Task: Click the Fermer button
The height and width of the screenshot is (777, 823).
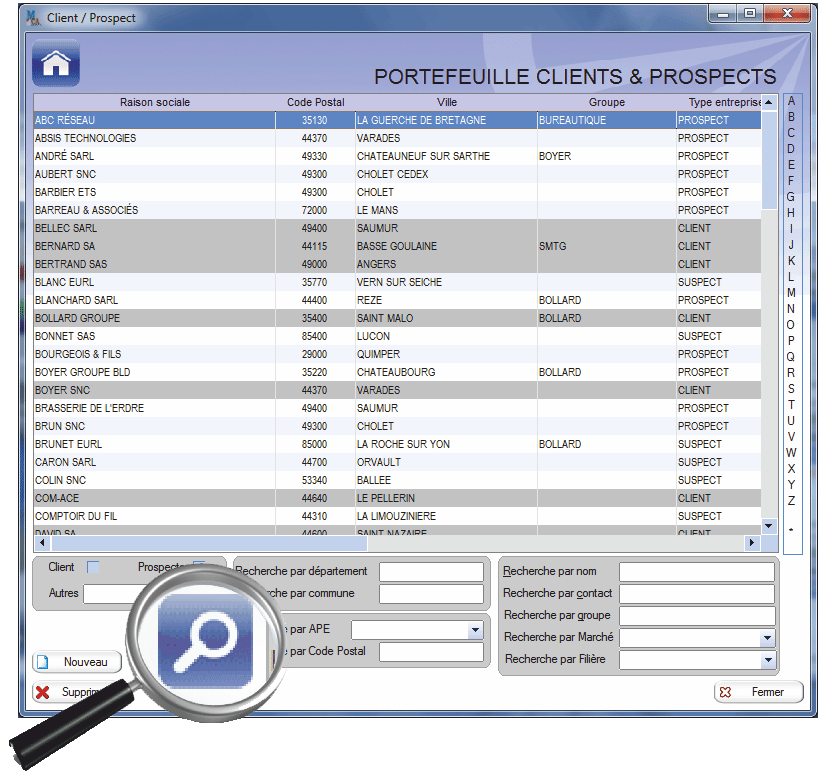Action: click(758, 692)
